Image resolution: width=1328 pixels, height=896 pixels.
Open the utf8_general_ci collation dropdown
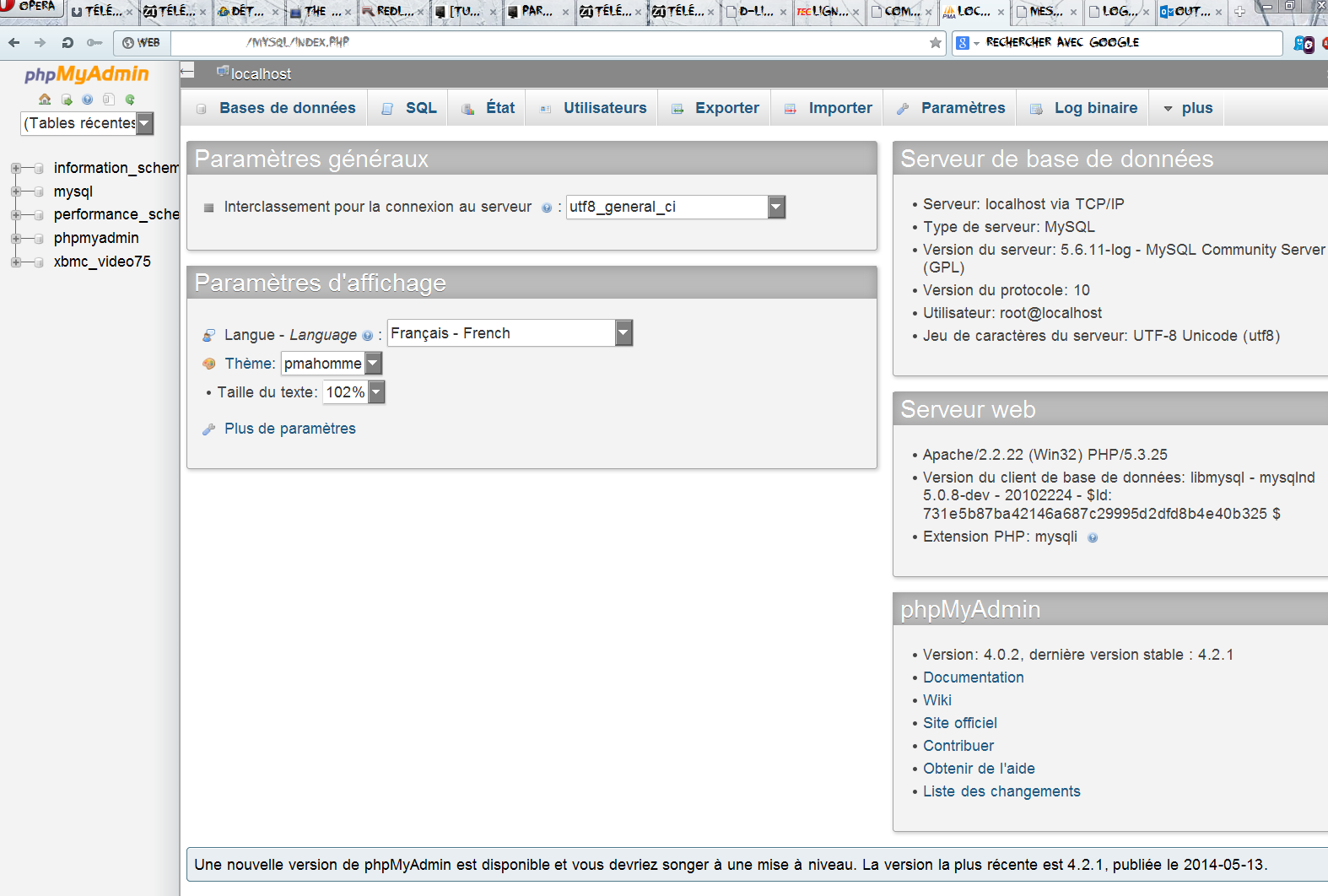(x=676, y=207)
